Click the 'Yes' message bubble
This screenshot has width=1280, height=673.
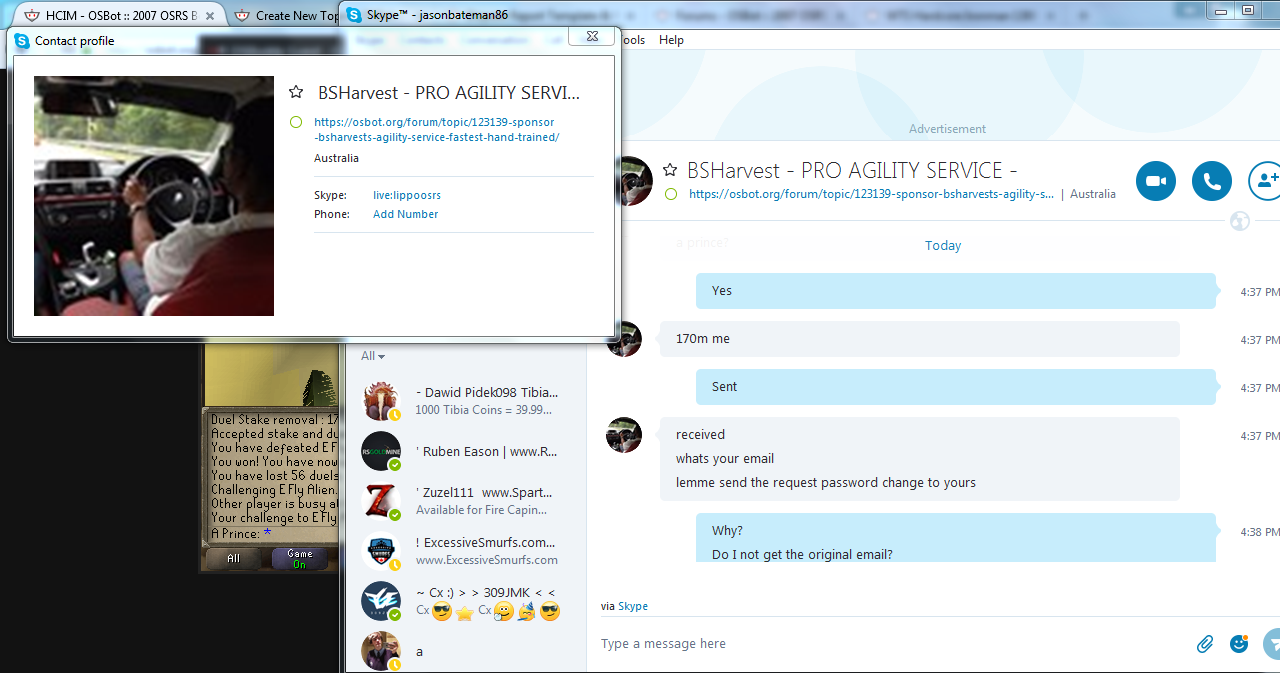pos(956,291)
